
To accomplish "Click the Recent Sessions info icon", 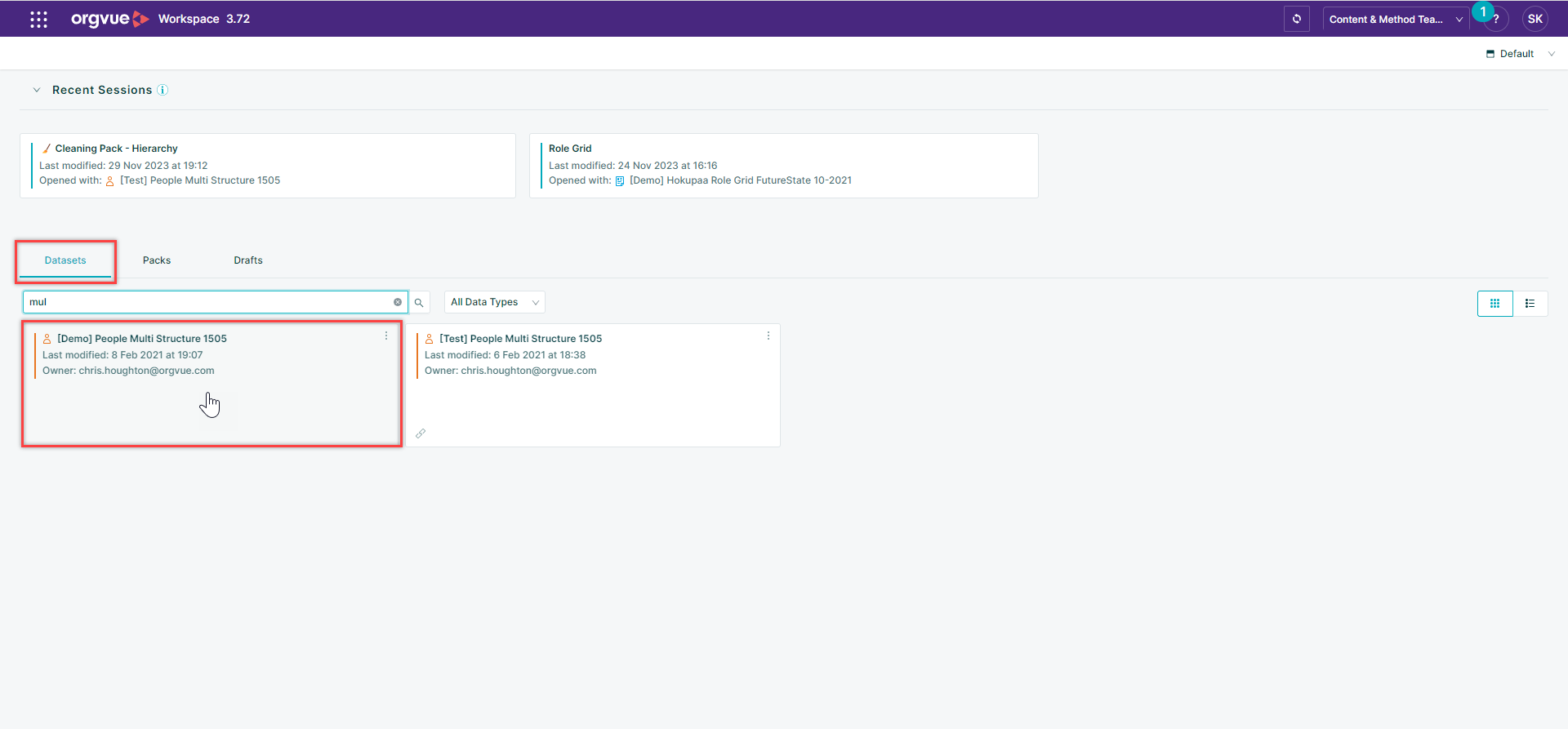I will [163, 90].
